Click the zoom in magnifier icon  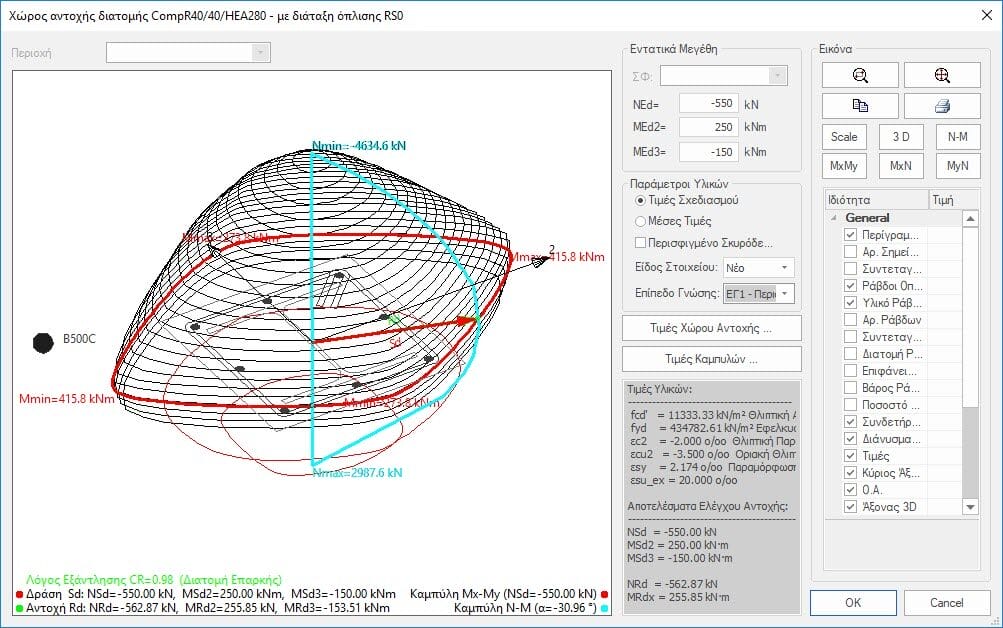pyautogui.click(x=941, y=75)
